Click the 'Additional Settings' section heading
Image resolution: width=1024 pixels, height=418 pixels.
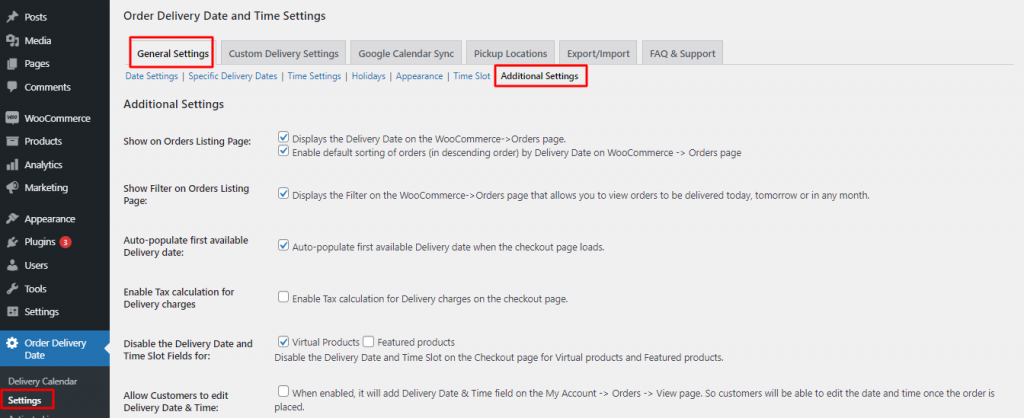coord(174,104)
